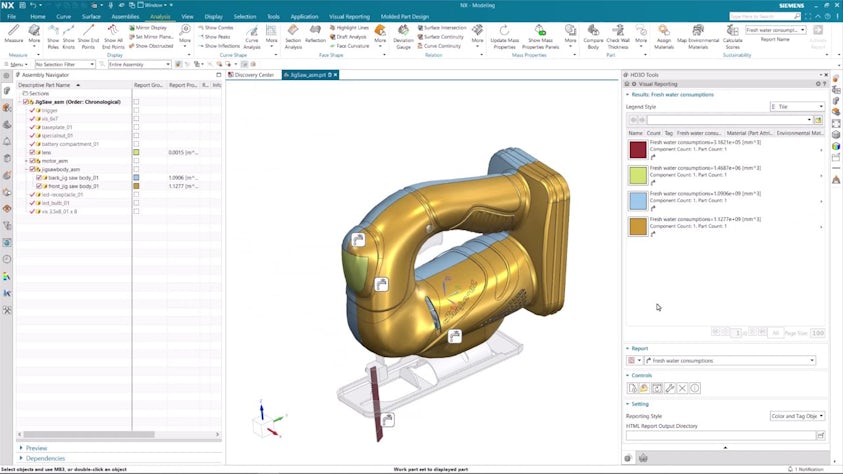The width and height of the screenshot is (843, 474).
Task: Click Show Knots icon
Action: 68,37
